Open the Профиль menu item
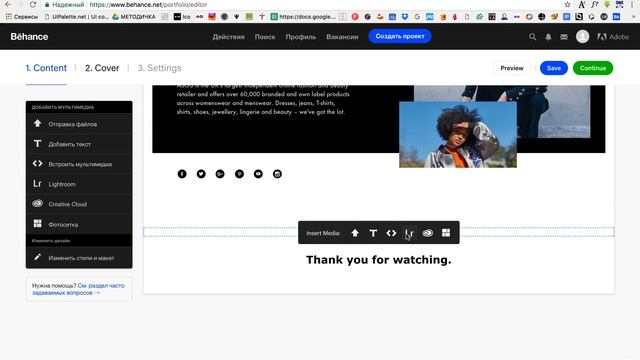This screenshot has height=360, width=640. point(301,37)
